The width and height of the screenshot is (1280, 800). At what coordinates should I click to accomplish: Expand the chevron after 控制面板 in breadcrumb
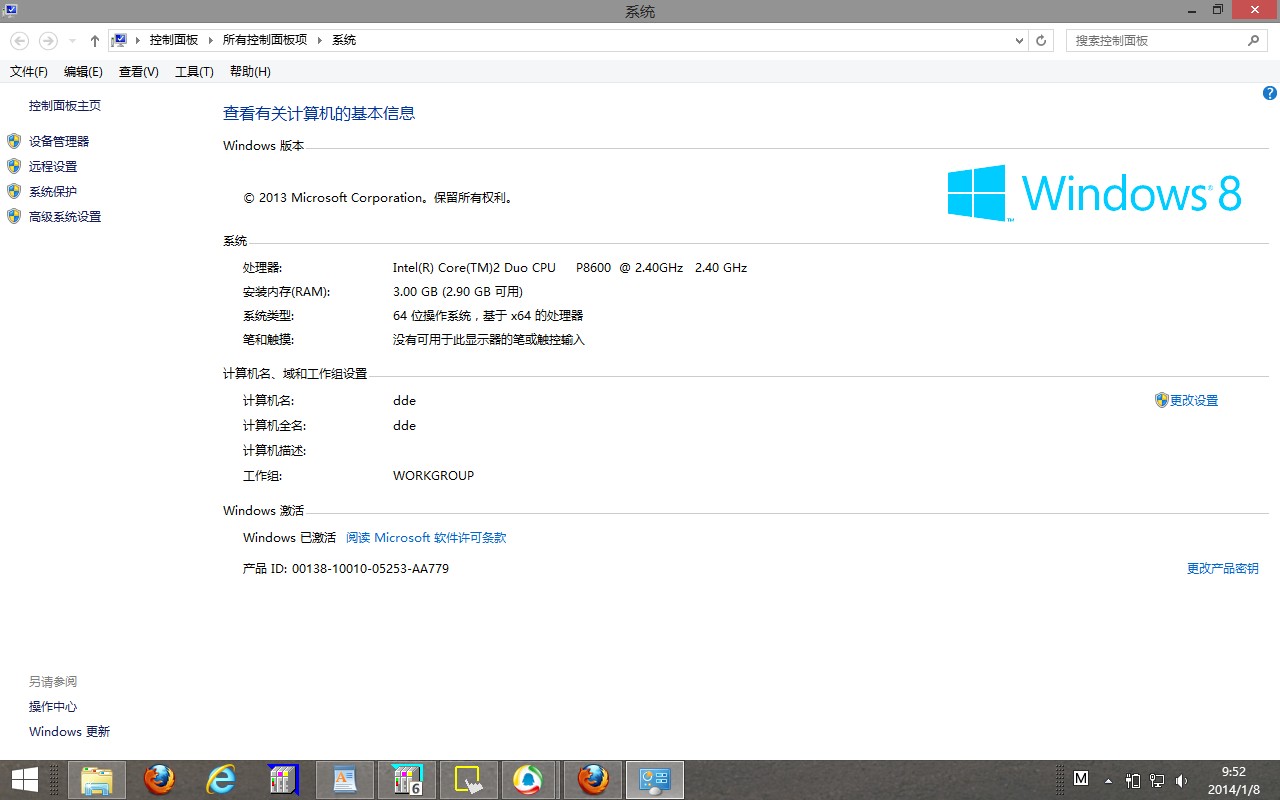pos(210,41)
